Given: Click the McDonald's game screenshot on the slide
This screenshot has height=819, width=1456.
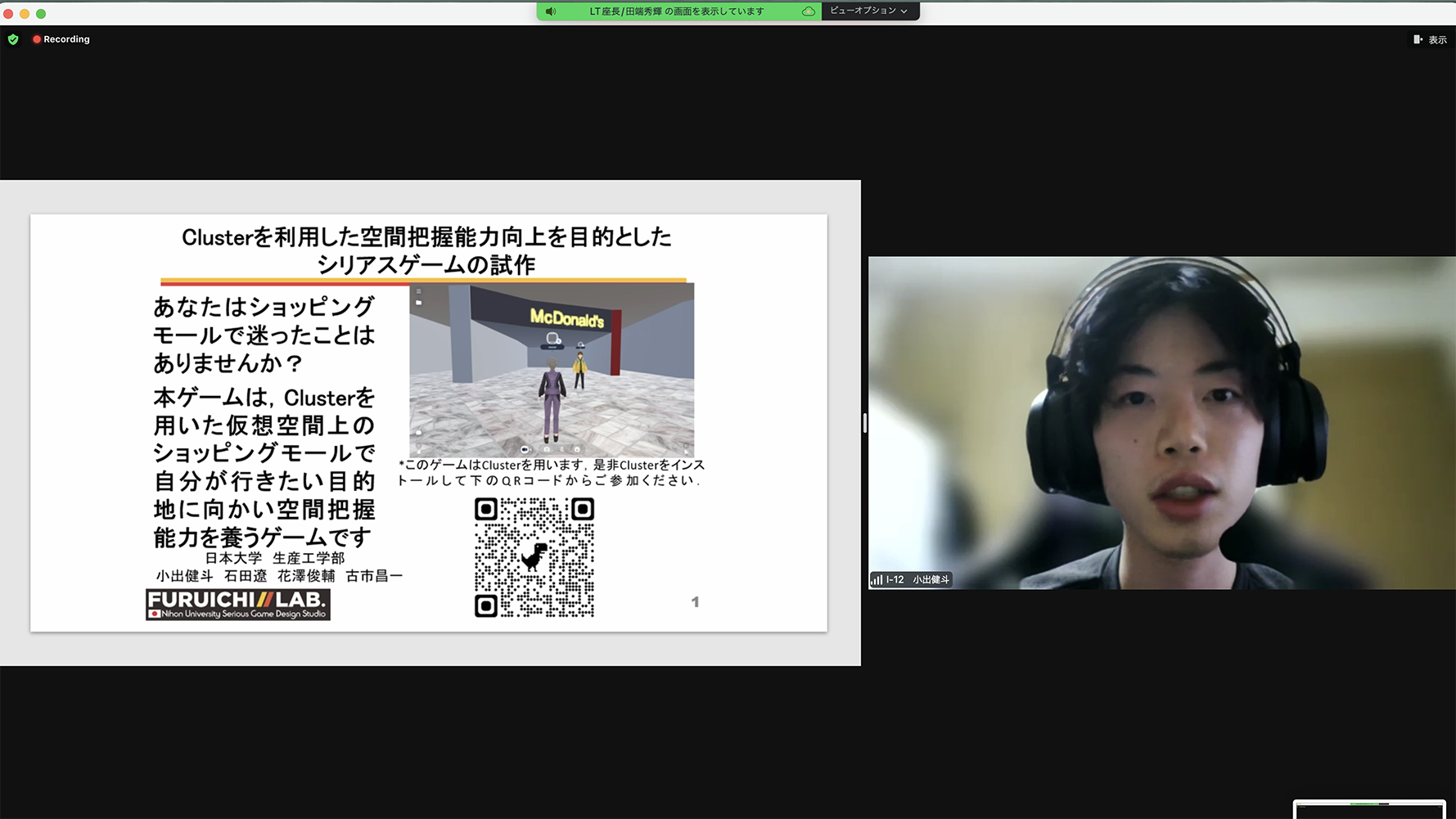Looking at the screenshot, I should (552, 370).
